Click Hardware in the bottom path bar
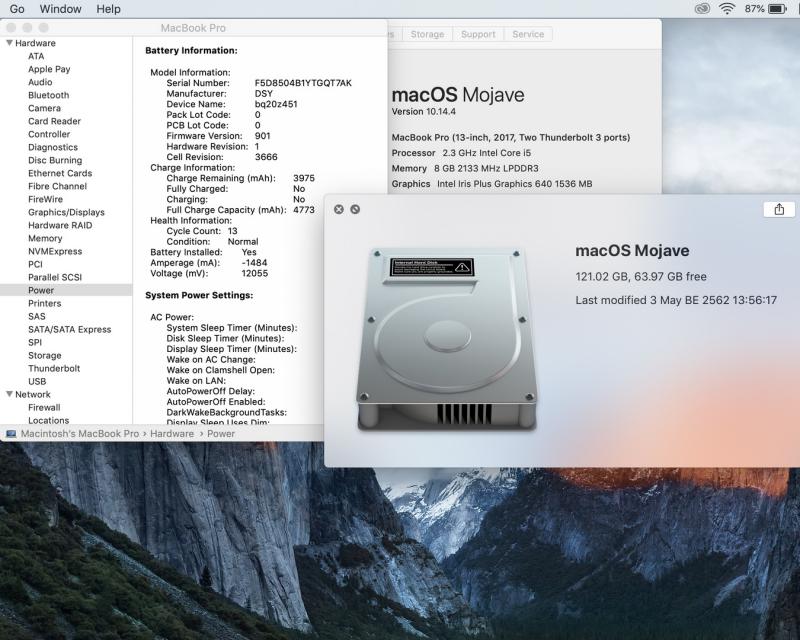Image resolution: width=800 pixels, height=640 pixels. click(172, 434)
